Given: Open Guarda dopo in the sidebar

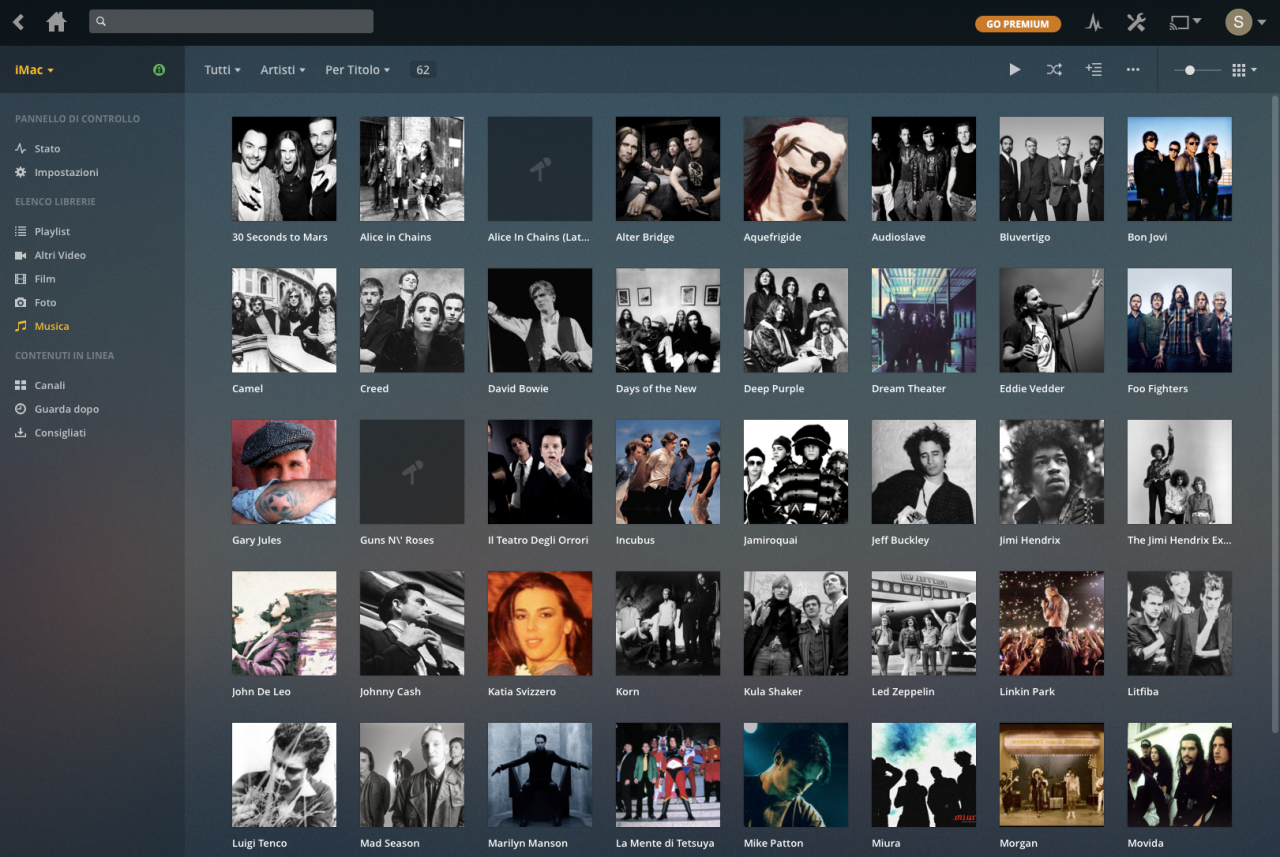Looking at the screenshot, I should (66, 409).
